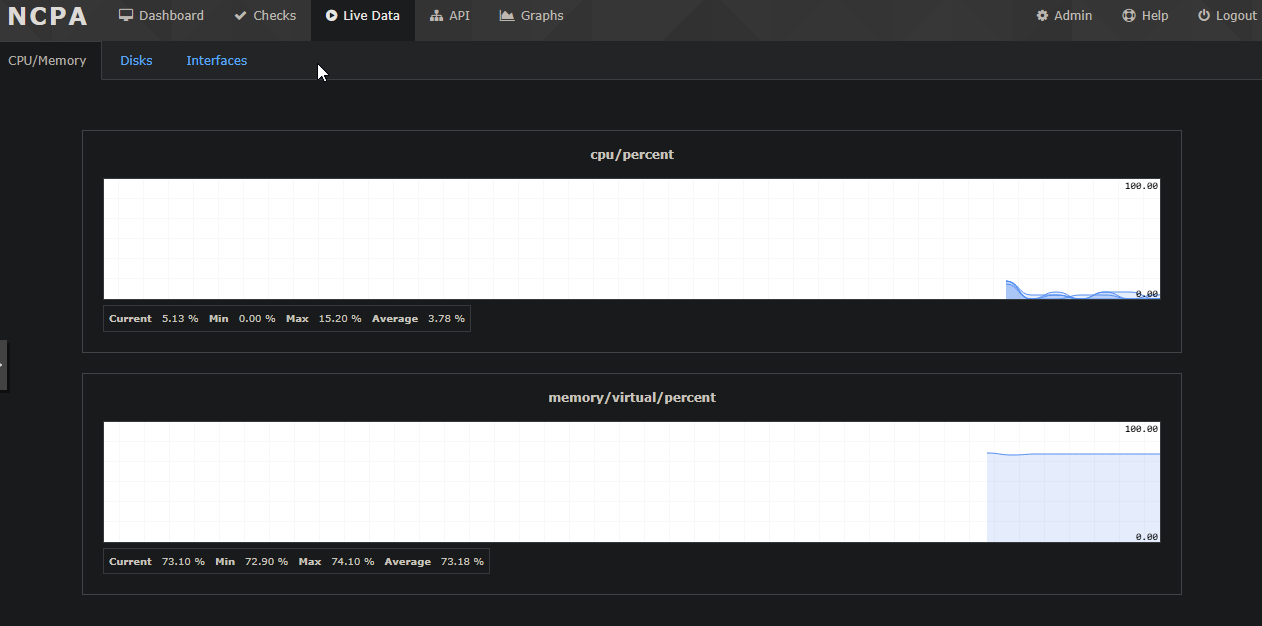Click the Live Data play icon

click(x=331, y=16)
